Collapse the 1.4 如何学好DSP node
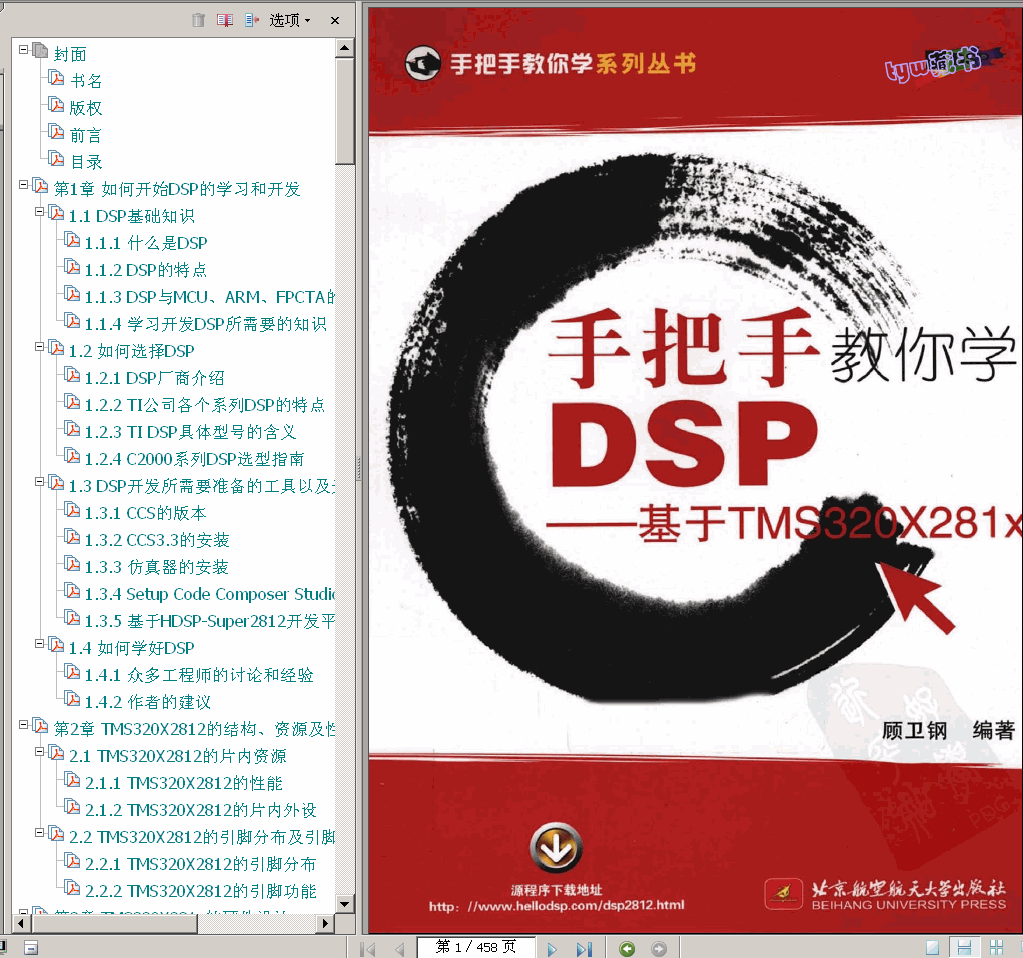This screenshot has width=1023, height=958. (x=39, y=643)
